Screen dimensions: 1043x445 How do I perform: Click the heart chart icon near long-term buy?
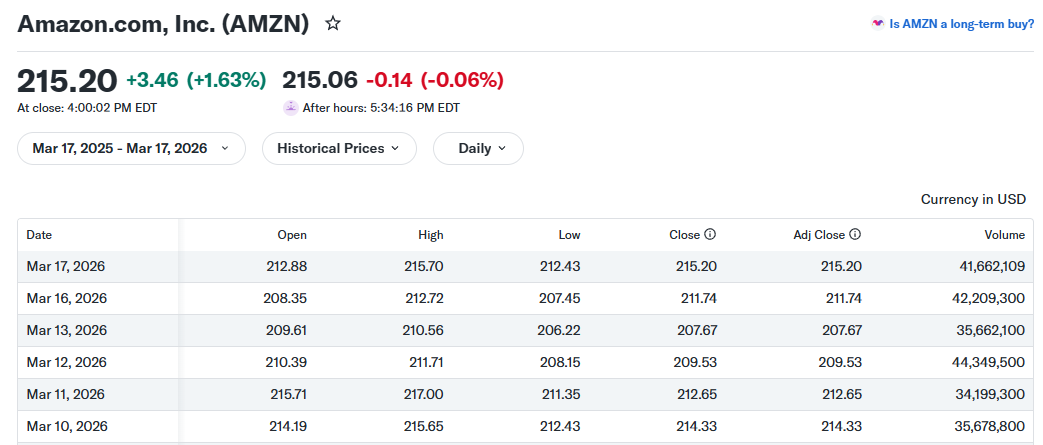click(877, 24)
